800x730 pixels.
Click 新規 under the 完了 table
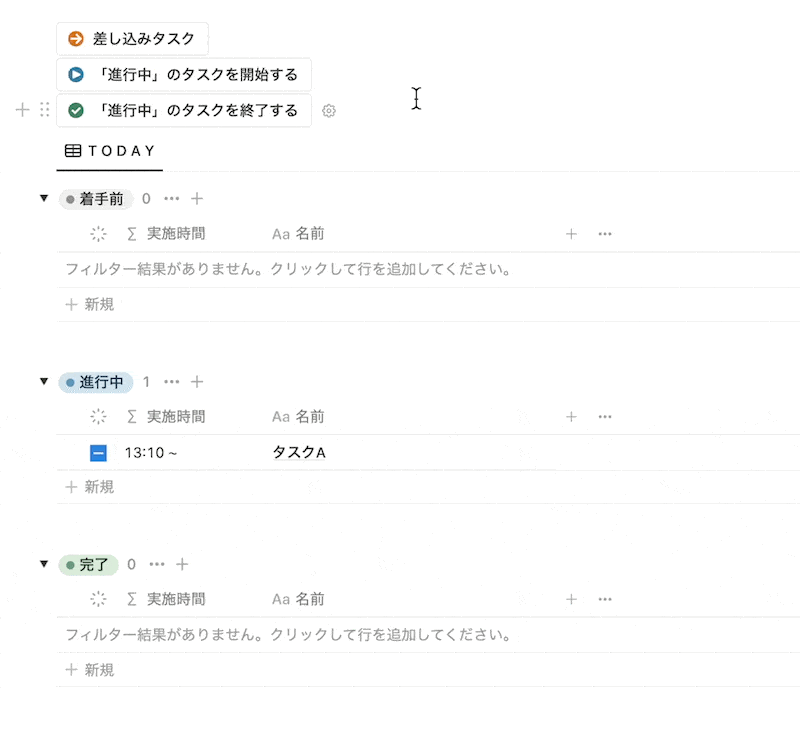[90, 670]
